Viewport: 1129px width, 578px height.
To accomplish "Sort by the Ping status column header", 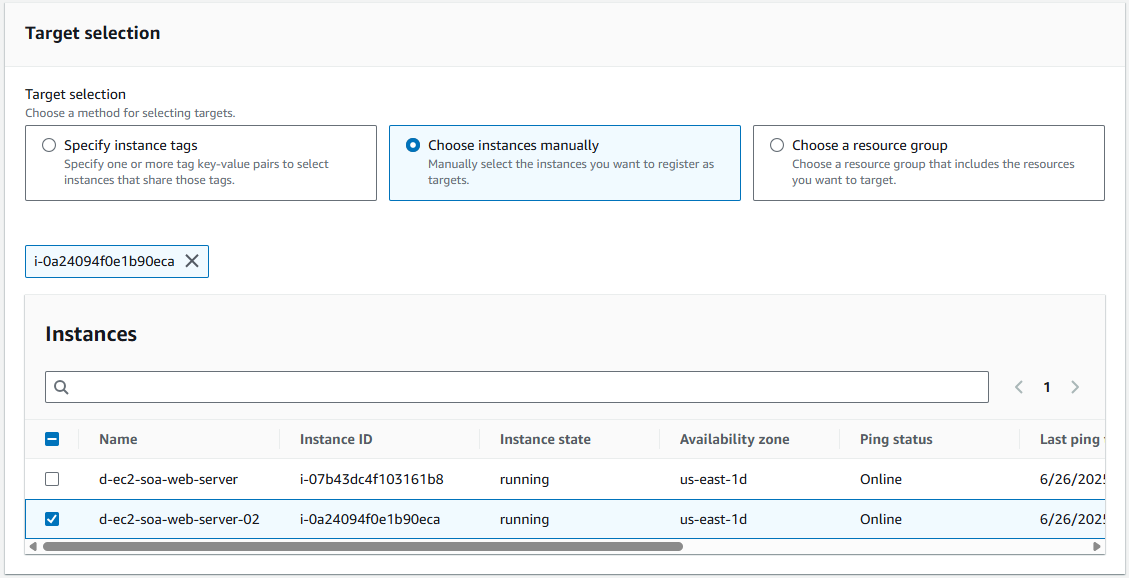I will pos(896,439).
